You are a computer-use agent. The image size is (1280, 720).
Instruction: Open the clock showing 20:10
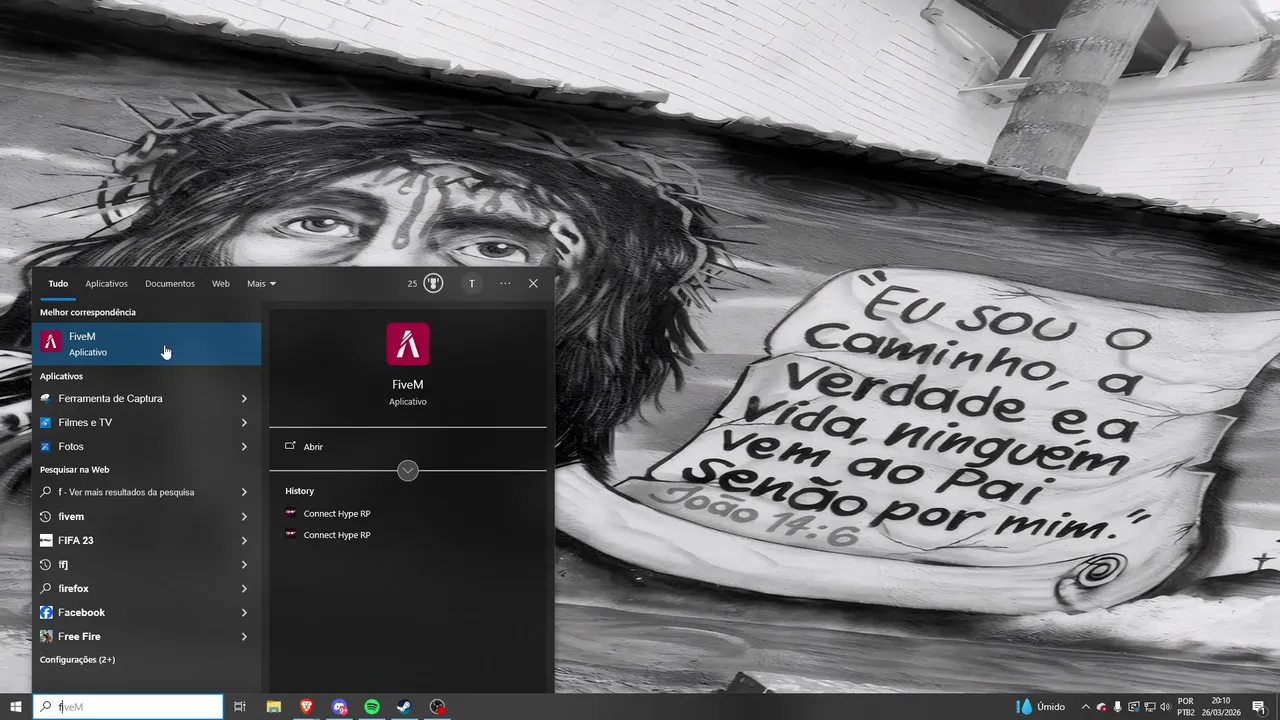tap(1220, 707)
